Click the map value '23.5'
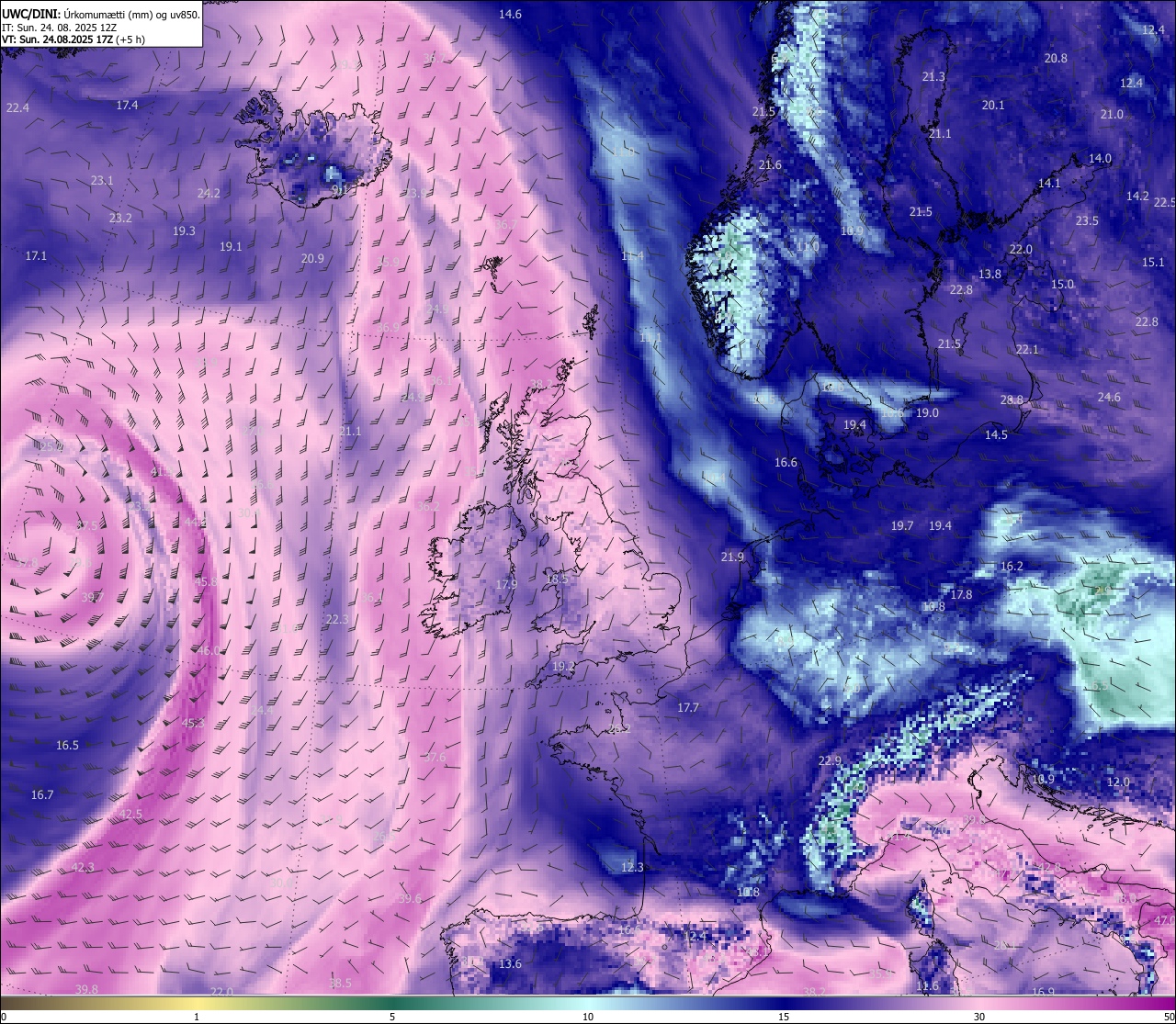Screen dimensions: 1176x1024 coord(1087,221)
